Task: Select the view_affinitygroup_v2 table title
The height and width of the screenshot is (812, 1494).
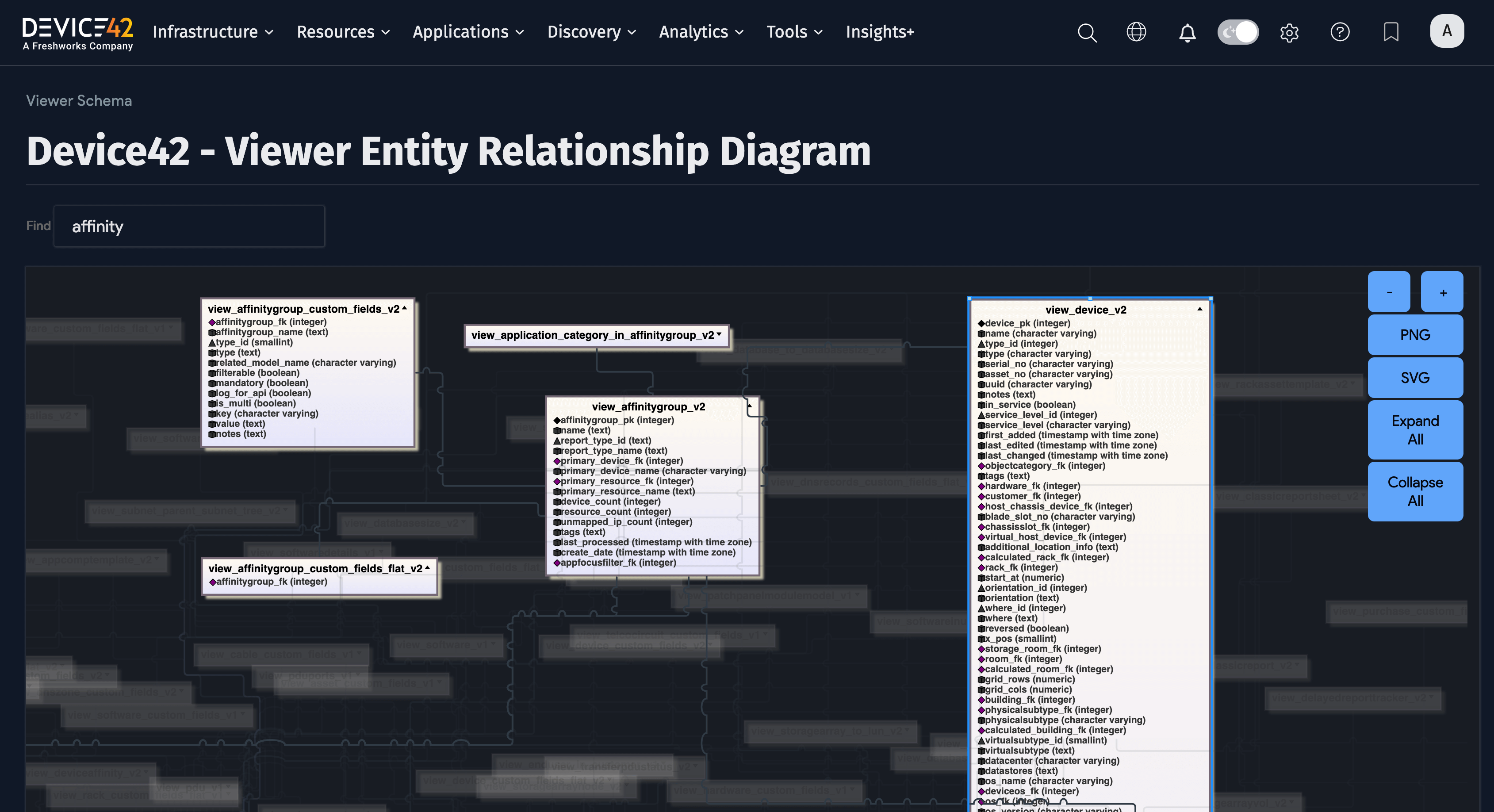Action: click(x=648, y=406)
